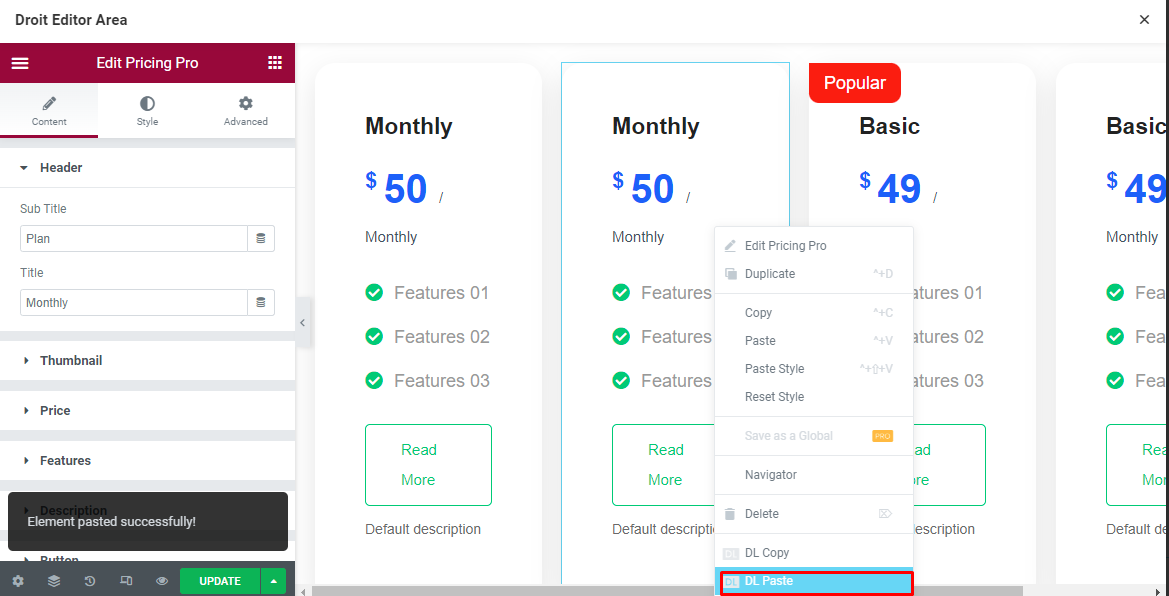Open page settings gear icon

pos(18,581)
